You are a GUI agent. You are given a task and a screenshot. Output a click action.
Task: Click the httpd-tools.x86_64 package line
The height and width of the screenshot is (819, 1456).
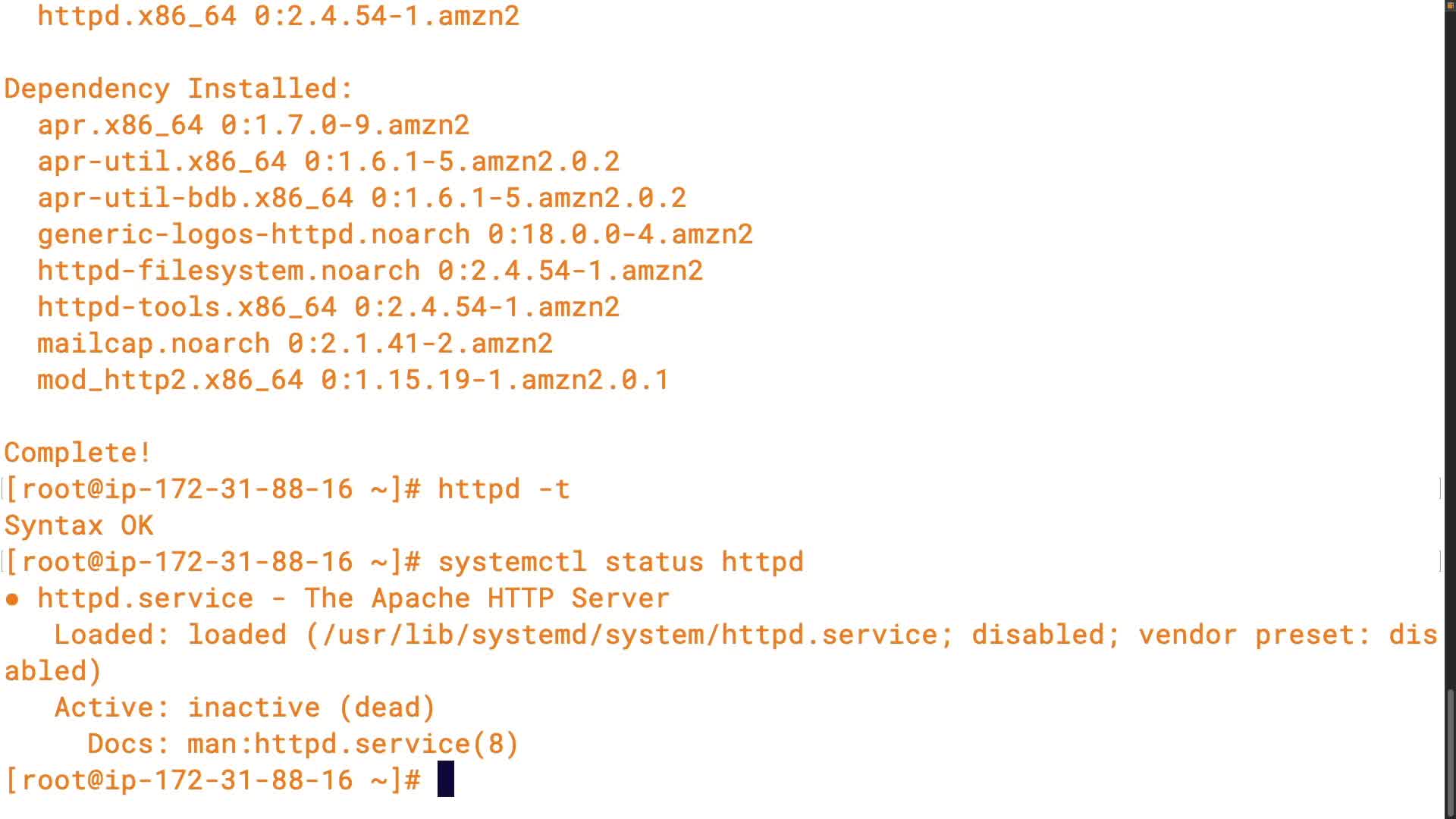coord(328,307)
